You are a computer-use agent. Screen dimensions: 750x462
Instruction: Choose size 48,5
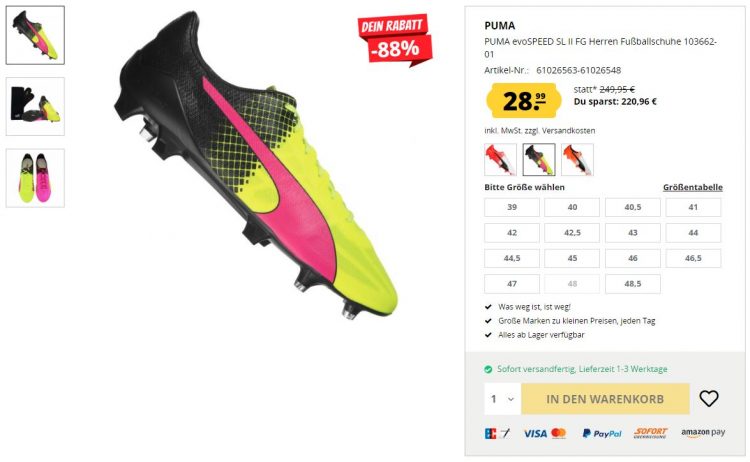[x=632, y=284]
